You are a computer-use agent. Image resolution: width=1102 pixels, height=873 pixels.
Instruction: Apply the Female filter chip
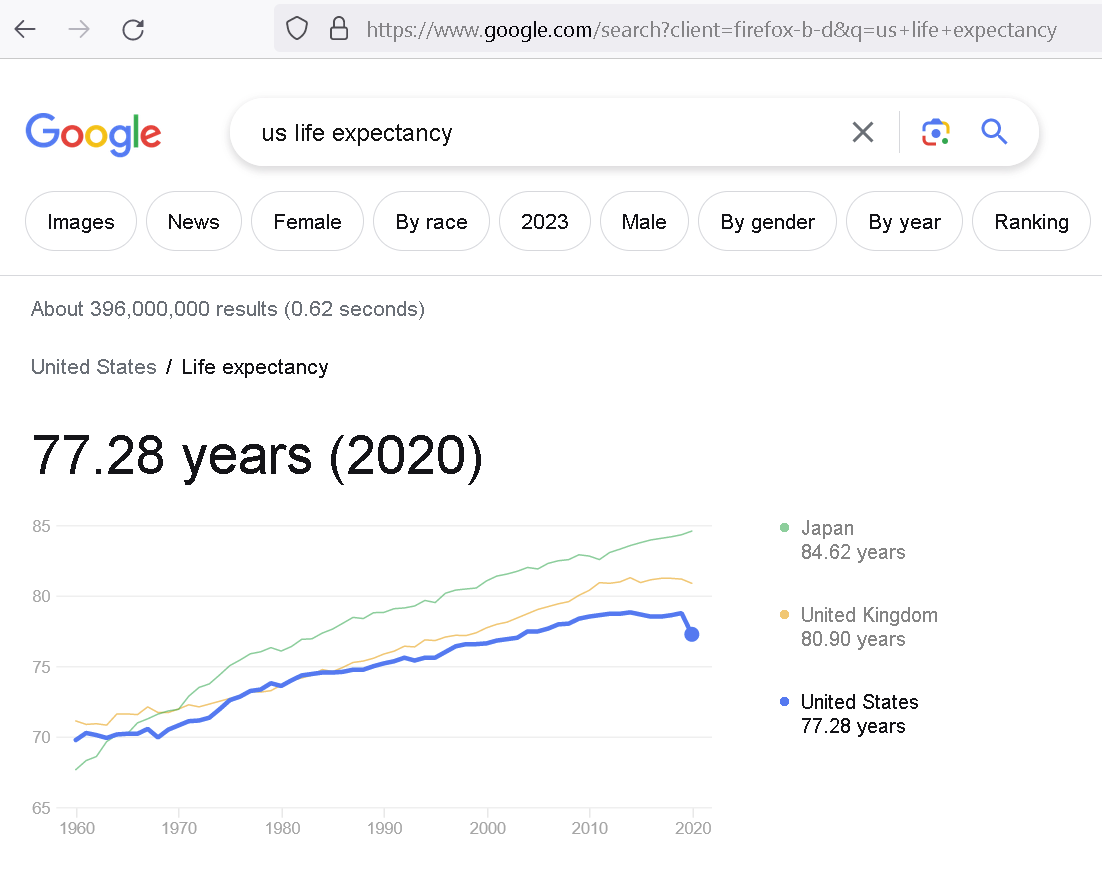coord(307,221)
